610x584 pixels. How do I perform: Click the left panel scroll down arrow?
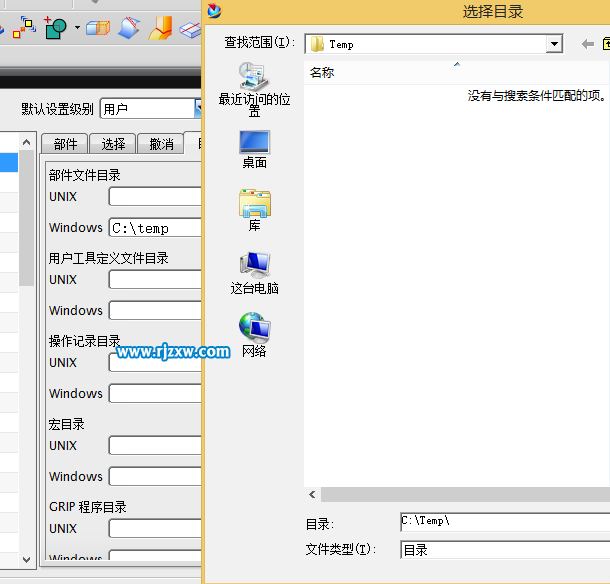26,559
